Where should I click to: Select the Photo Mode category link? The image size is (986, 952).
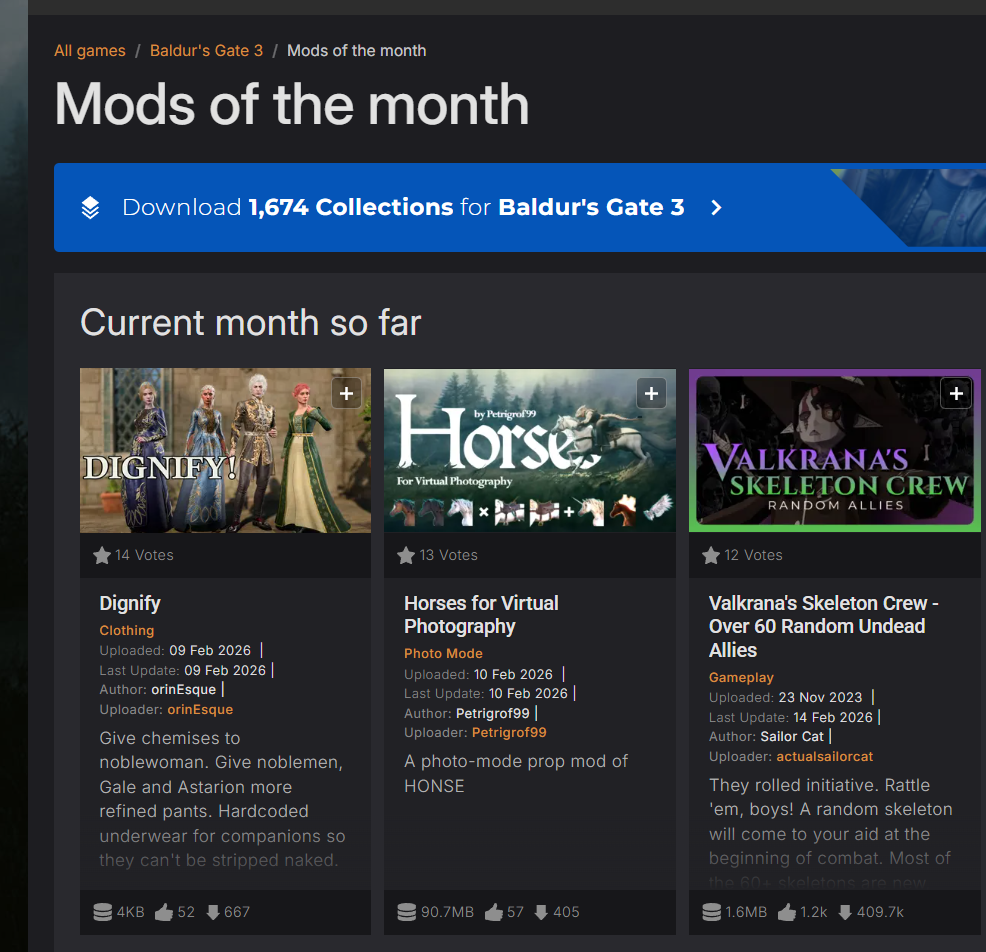[x=443, y=653]
